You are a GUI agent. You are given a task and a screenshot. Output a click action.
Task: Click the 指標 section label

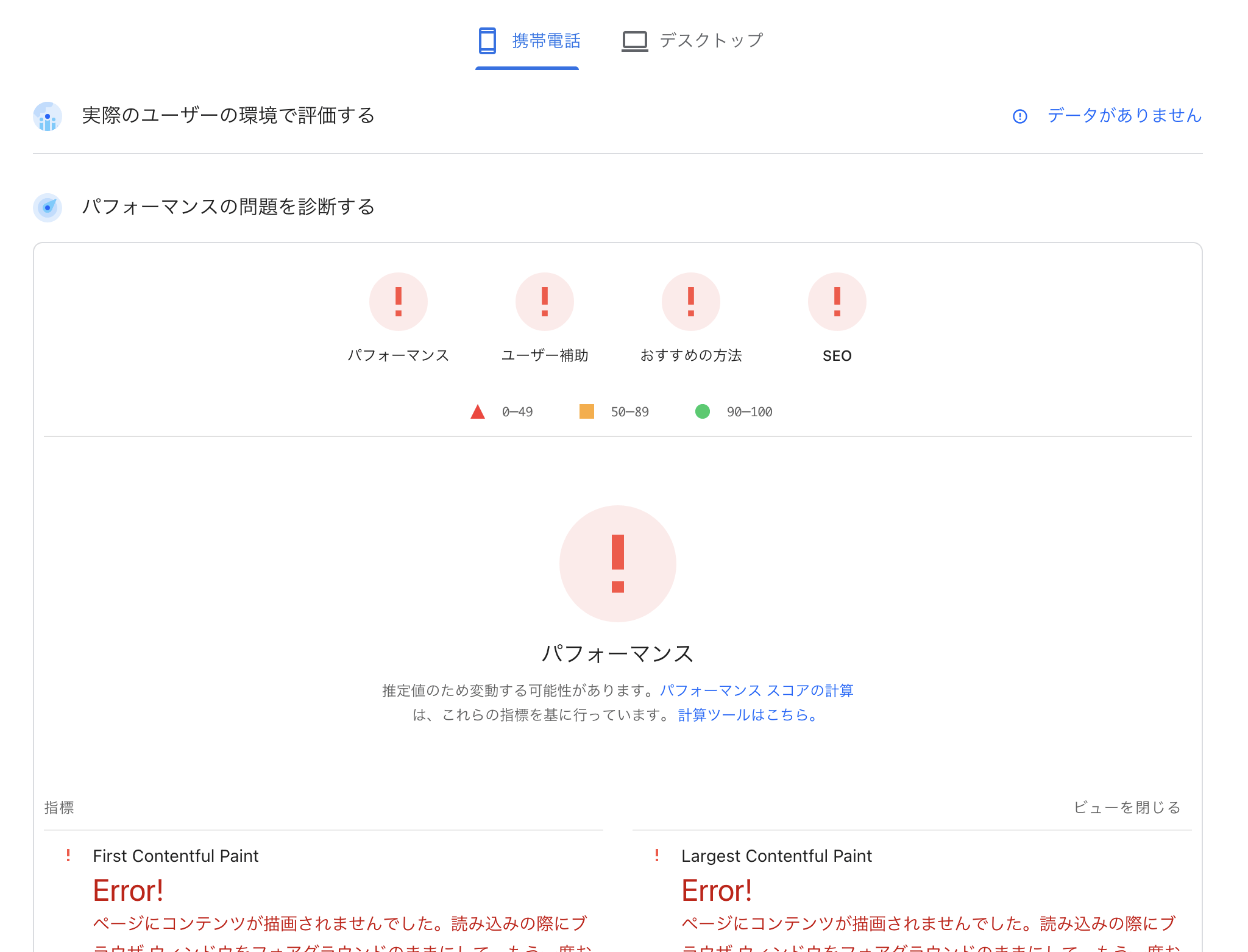point(59,808)
